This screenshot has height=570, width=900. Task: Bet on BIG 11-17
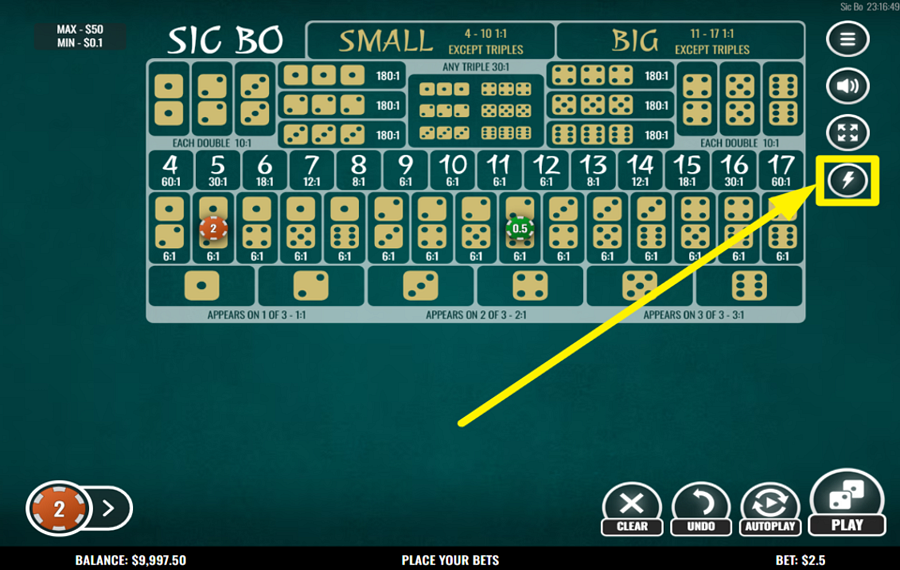click(680, 40)
